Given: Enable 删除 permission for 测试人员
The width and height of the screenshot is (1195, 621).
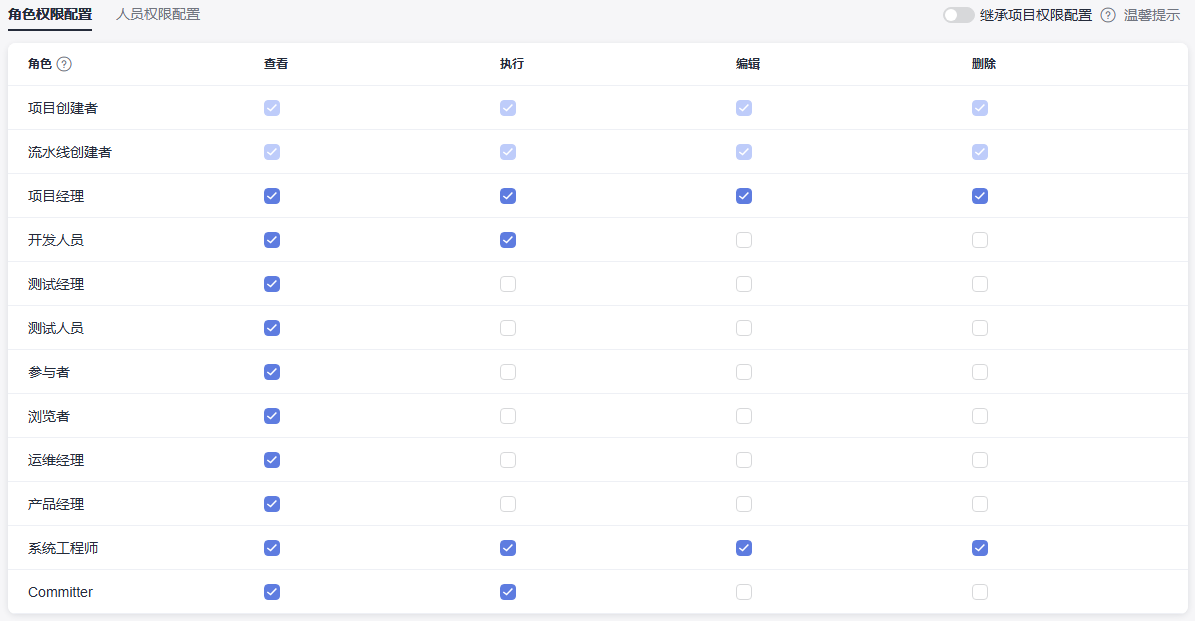Looking at the screenshot, I should coord(980,328).
